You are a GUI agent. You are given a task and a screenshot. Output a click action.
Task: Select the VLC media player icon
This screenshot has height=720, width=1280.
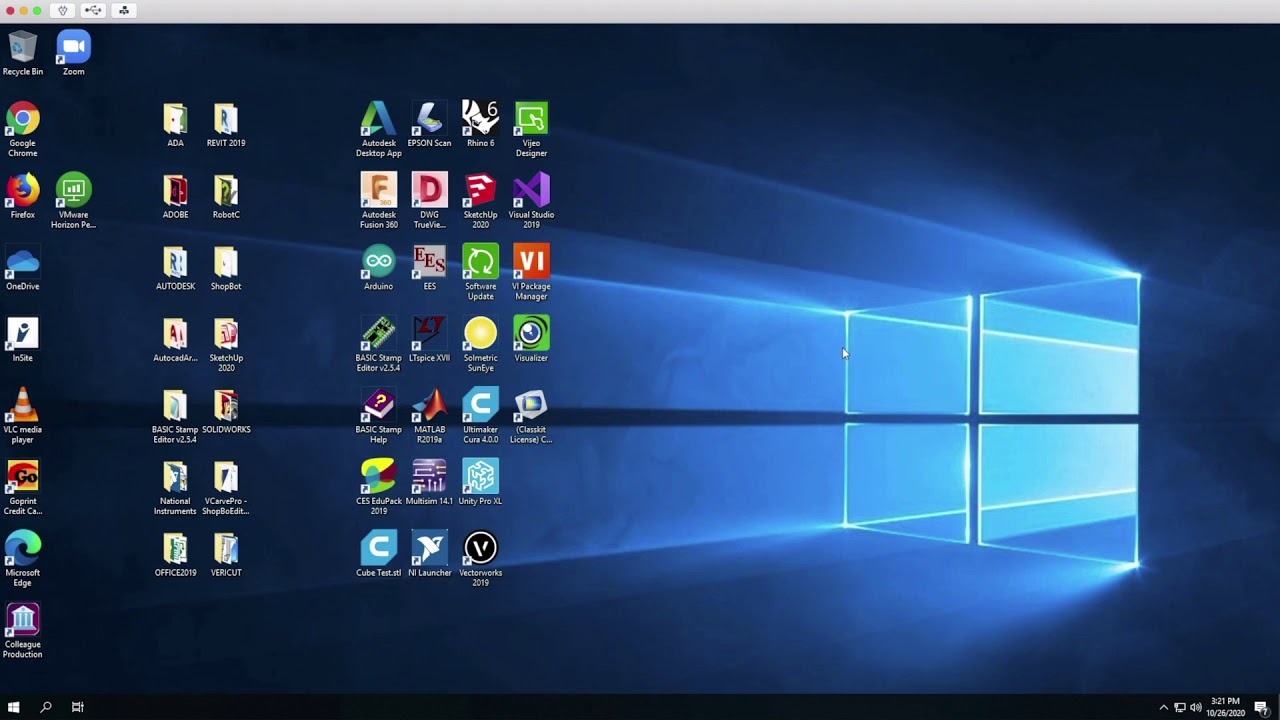tap(22, 406)
